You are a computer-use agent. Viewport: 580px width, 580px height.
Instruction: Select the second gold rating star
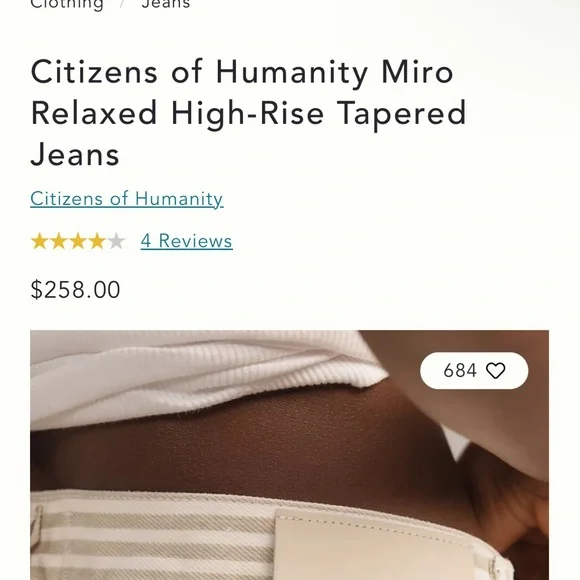pyautogui.click(x=59, y=241)
